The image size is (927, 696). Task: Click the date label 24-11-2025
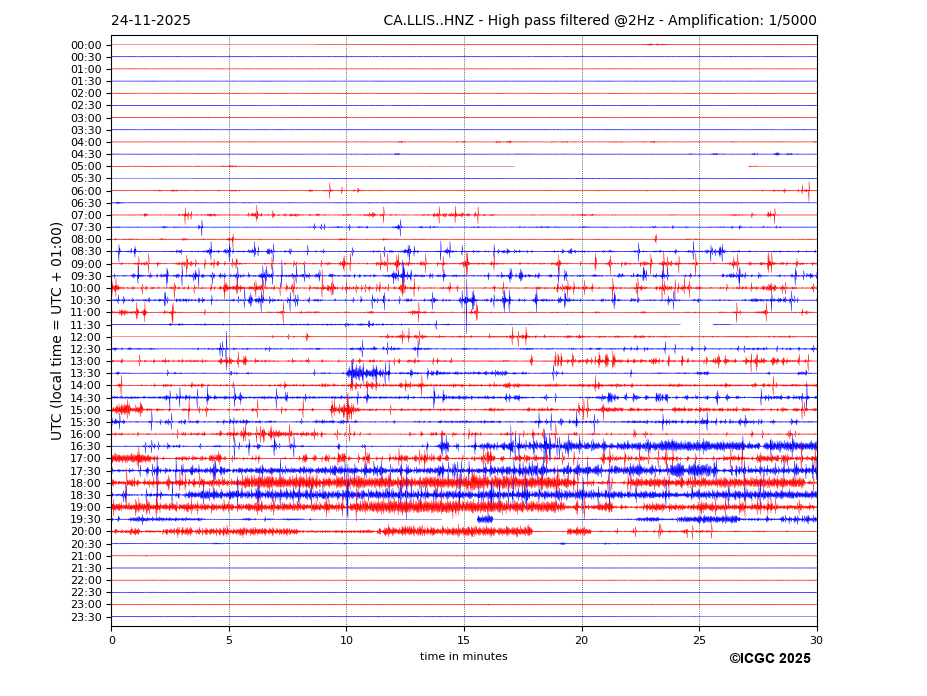point(150,21)
